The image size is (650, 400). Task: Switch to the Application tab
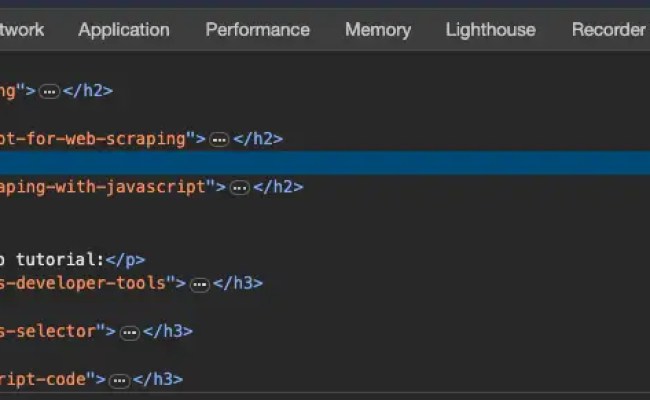124,30
